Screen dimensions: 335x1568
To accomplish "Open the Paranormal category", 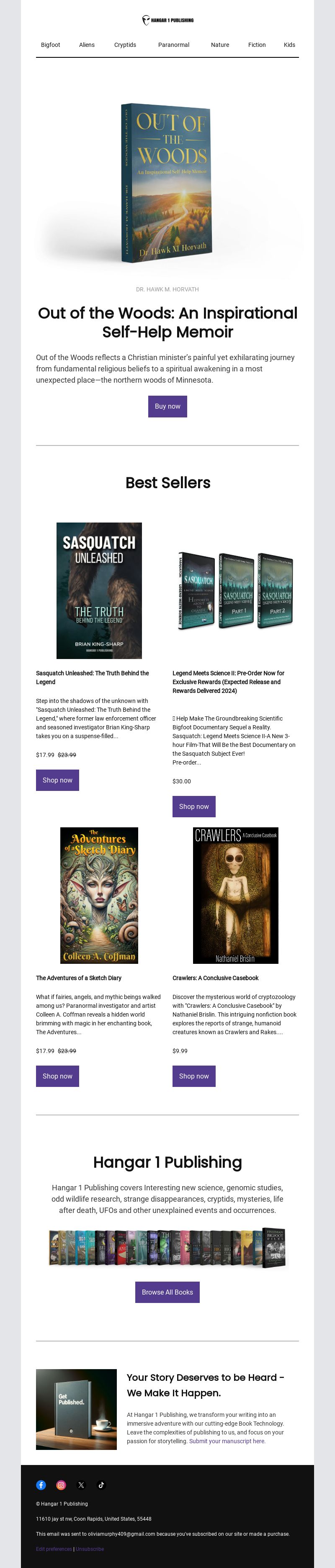I will [174, 45].
